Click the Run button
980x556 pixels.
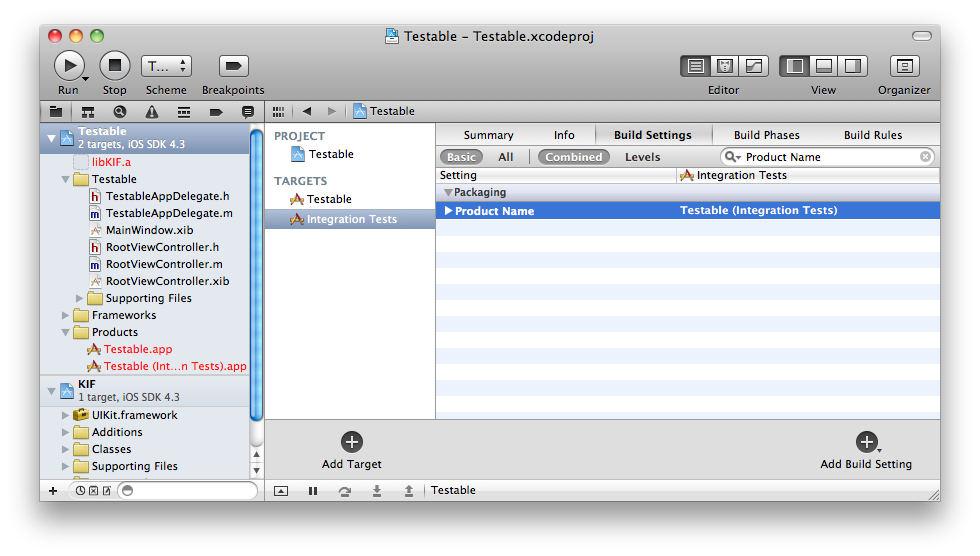click(69, 66)
